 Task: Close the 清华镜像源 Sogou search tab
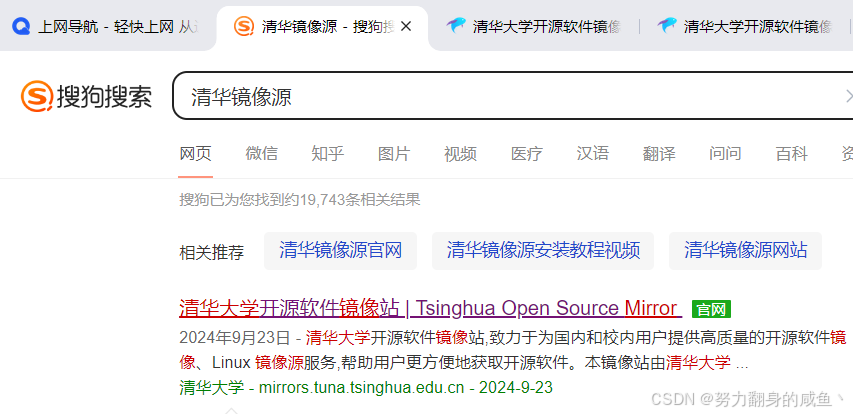(x=406, y=26)
